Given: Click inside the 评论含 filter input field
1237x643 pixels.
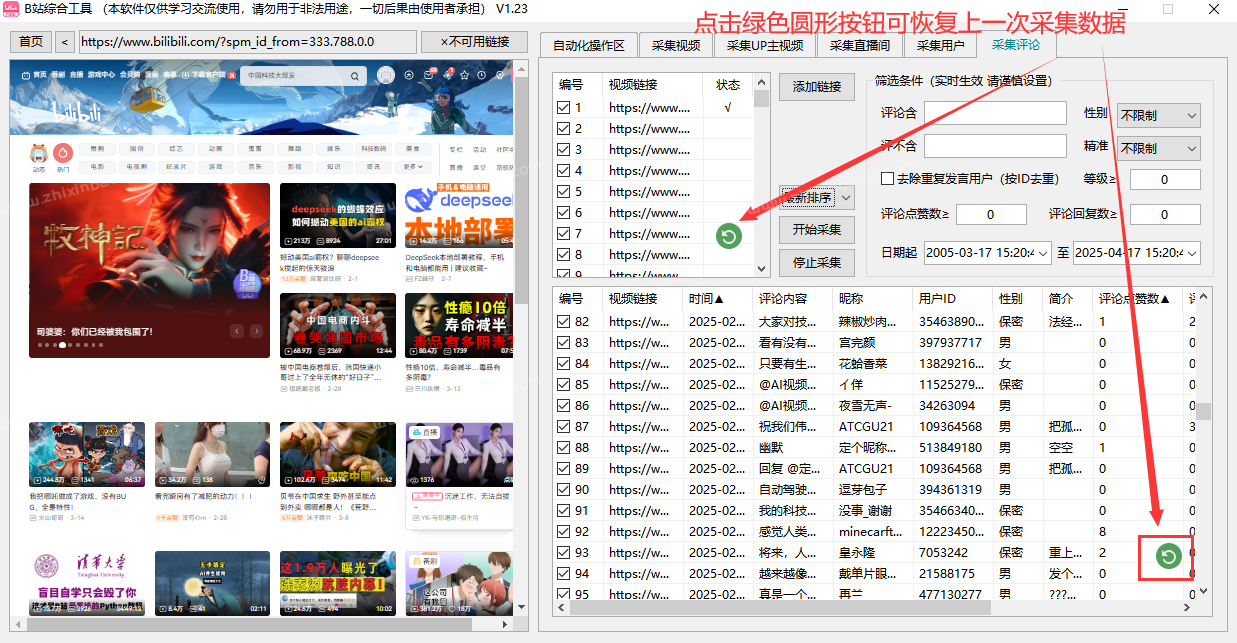Looking at the screenshot, I should pos(996,113).
